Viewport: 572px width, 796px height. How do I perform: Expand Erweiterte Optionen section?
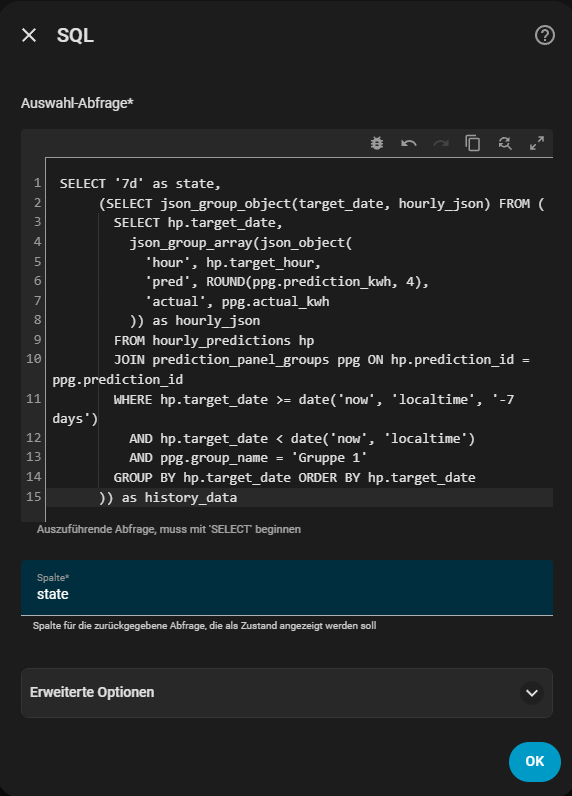pyautogui.click(x=287, y=693)
